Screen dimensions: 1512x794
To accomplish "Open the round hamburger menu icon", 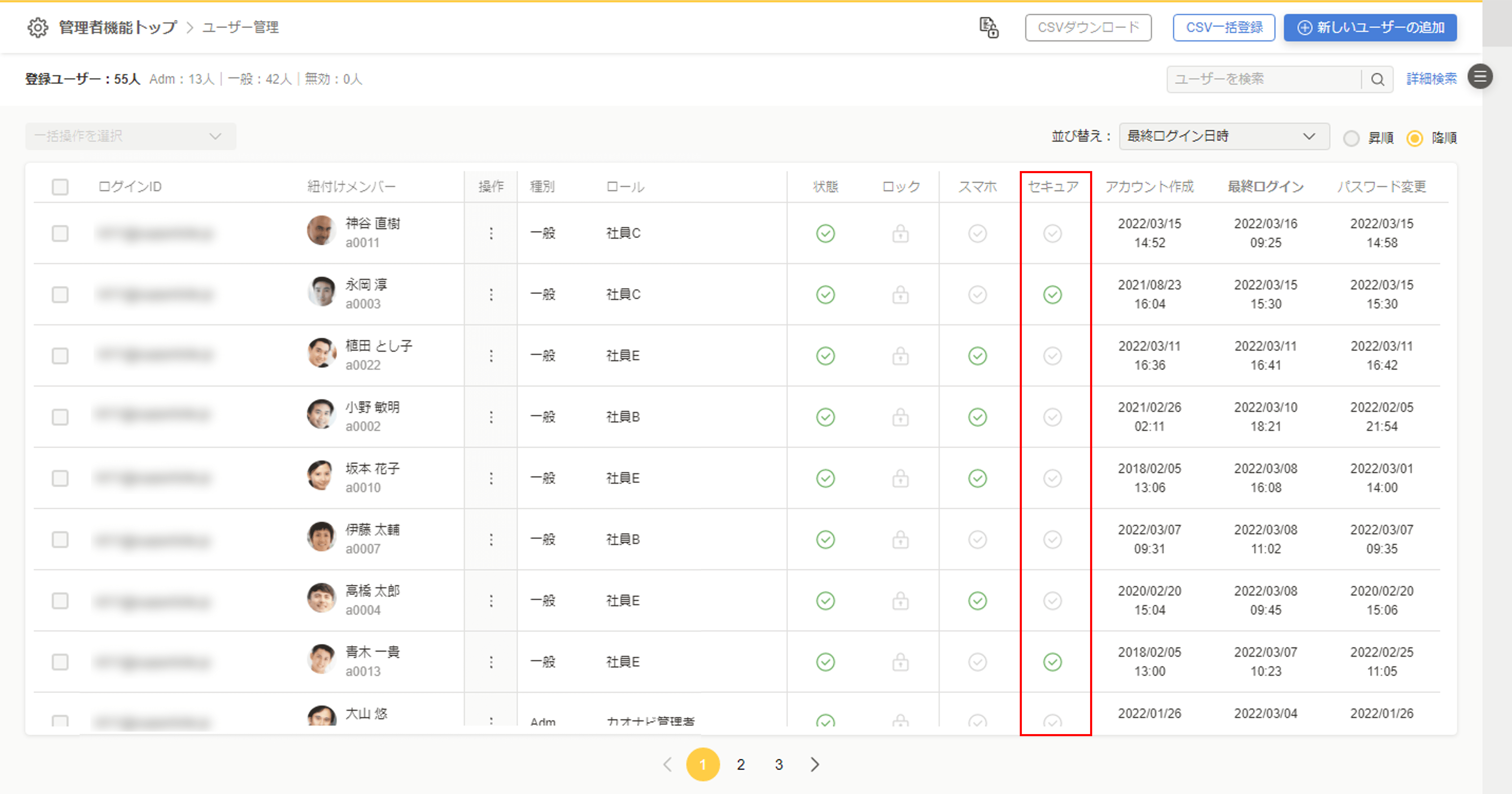I will (1480, 77).
